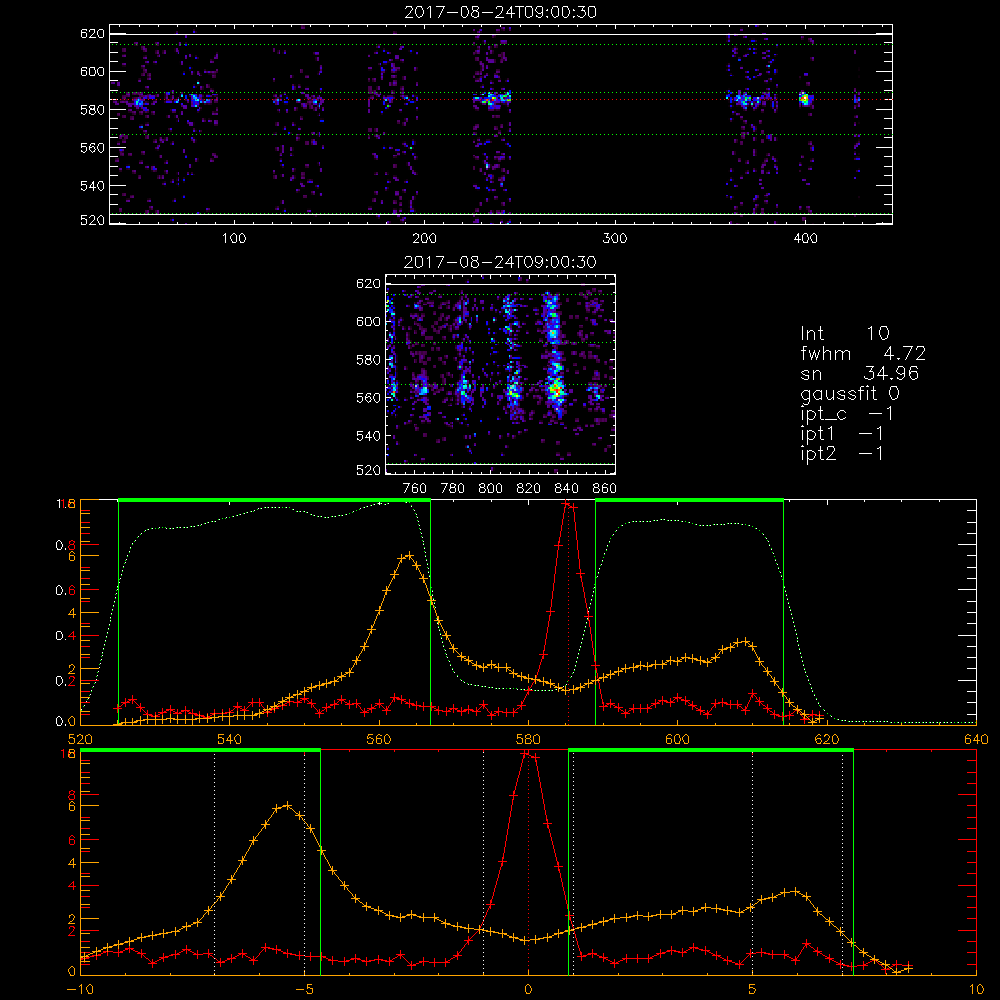Click the 'ipt_c -1' readout

coord(847,414)
